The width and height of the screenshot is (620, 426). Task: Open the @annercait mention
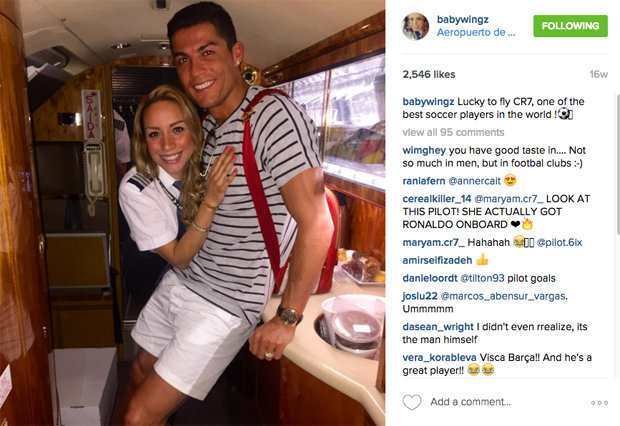[474, 181]
